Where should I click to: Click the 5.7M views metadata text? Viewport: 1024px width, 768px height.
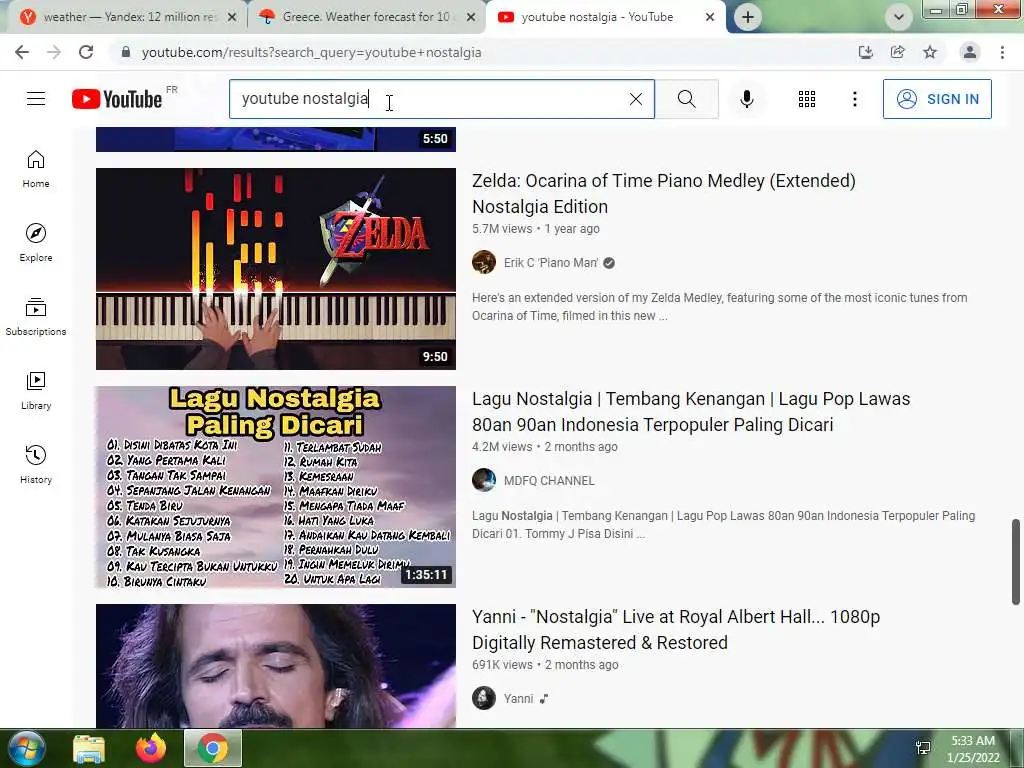point(502,229)
